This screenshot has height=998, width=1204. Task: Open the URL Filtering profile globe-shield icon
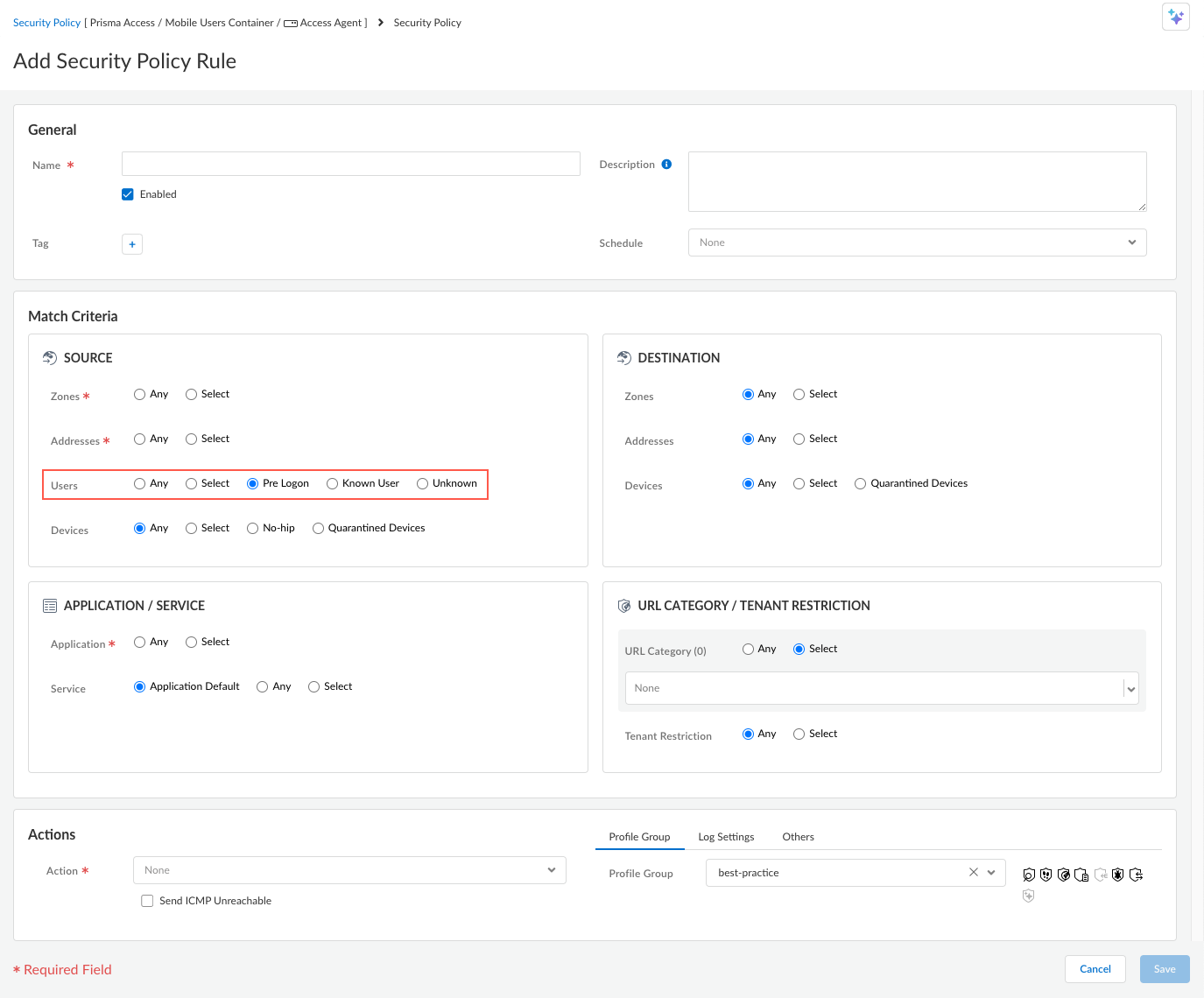click(x=1065, y=874)
